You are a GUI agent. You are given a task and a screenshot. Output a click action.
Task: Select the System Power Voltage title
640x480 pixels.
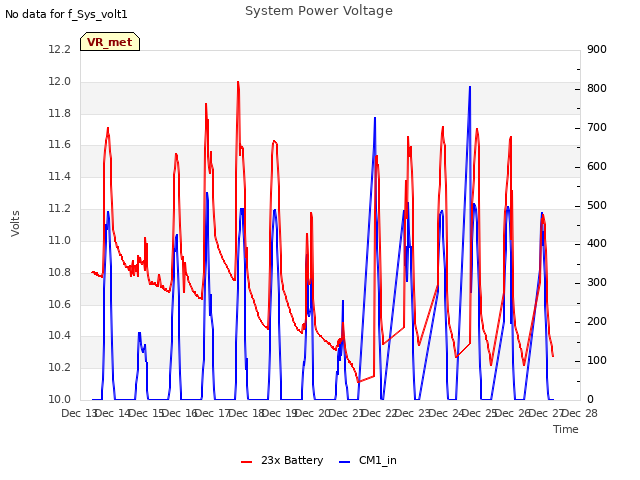coord(319,11)
